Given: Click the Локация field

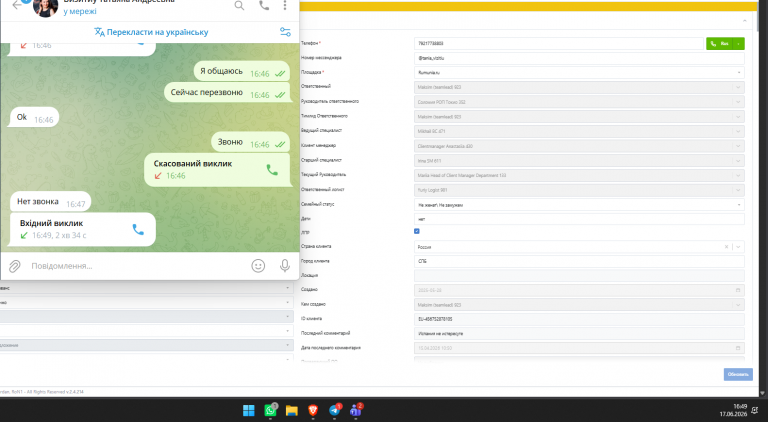Looking at the screenshot, I should (x=579, y=276).
